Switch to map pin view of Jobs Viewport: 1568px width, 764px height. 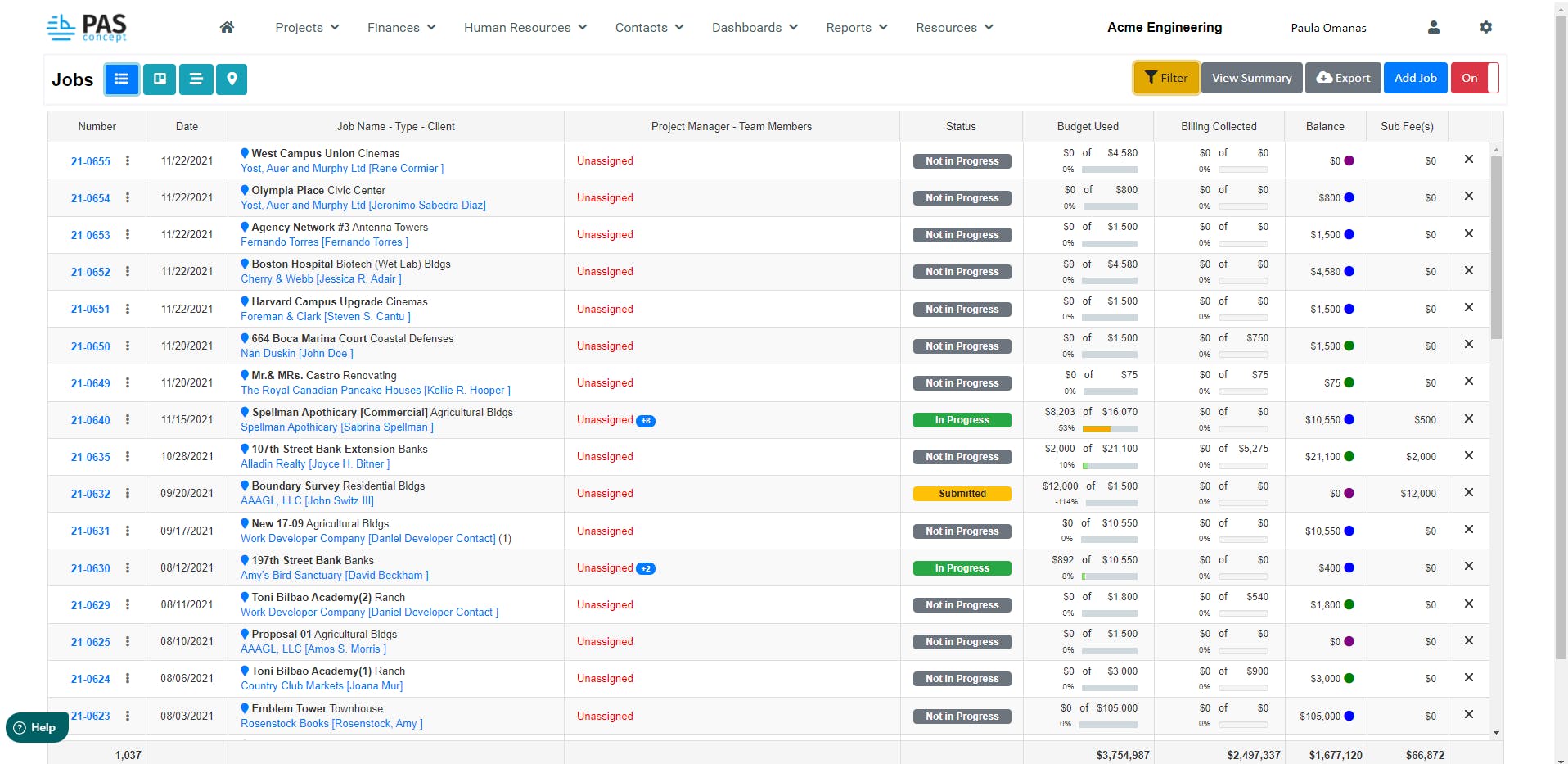pyautogui.click(x=232, y=79)
